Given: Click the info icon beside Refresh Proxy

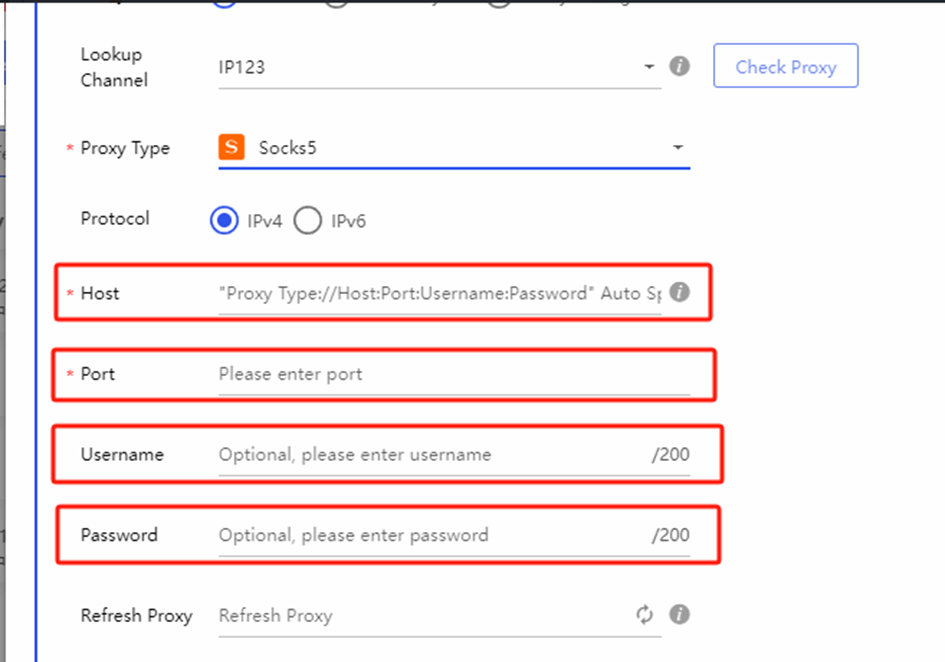Looking at the screenshot, I should [x=679, y=614].
